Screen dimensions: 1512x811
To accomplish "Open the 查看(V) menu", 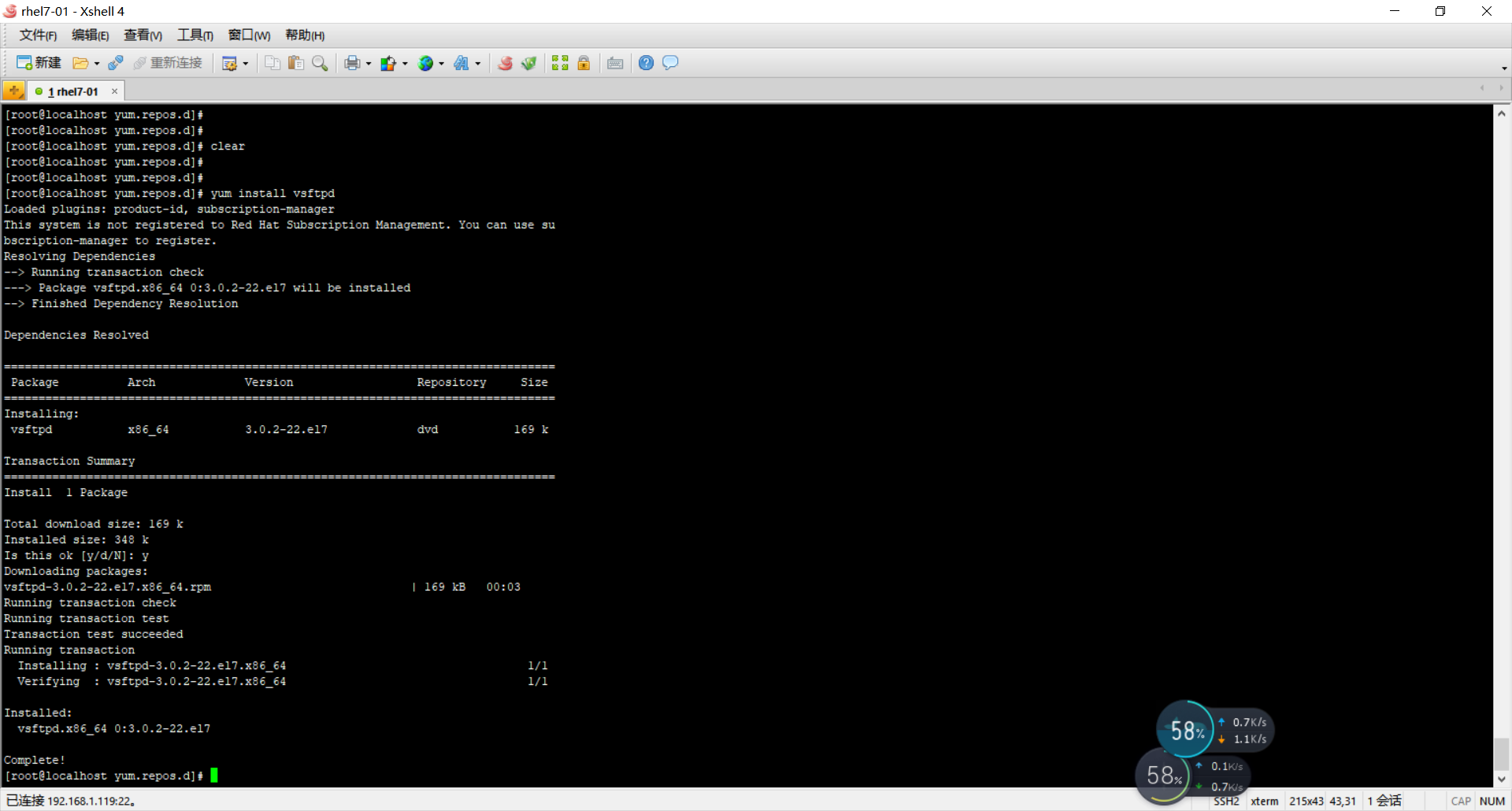I will pos(143,35).
